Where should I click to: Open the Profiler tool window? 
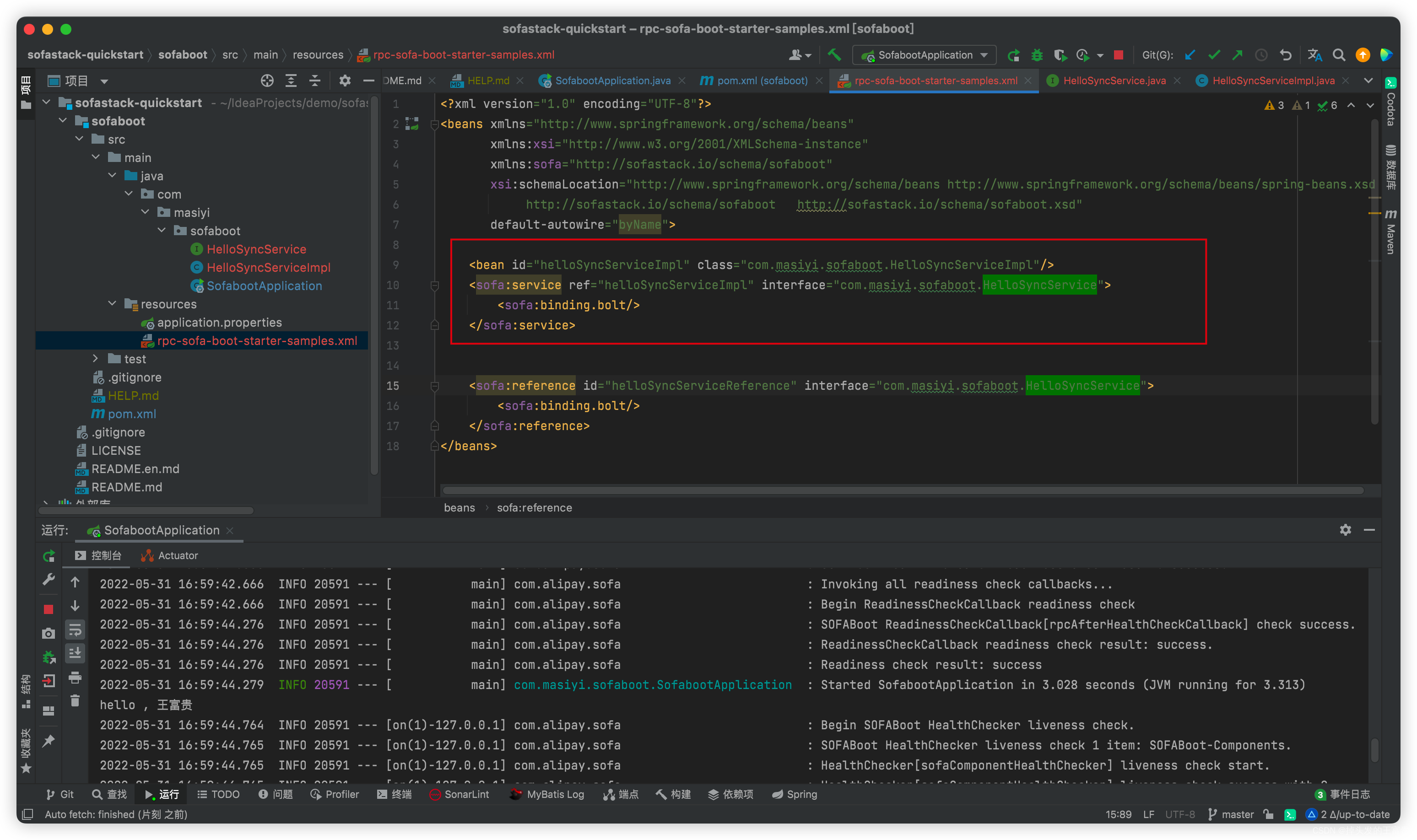click(x=335, y=794)
